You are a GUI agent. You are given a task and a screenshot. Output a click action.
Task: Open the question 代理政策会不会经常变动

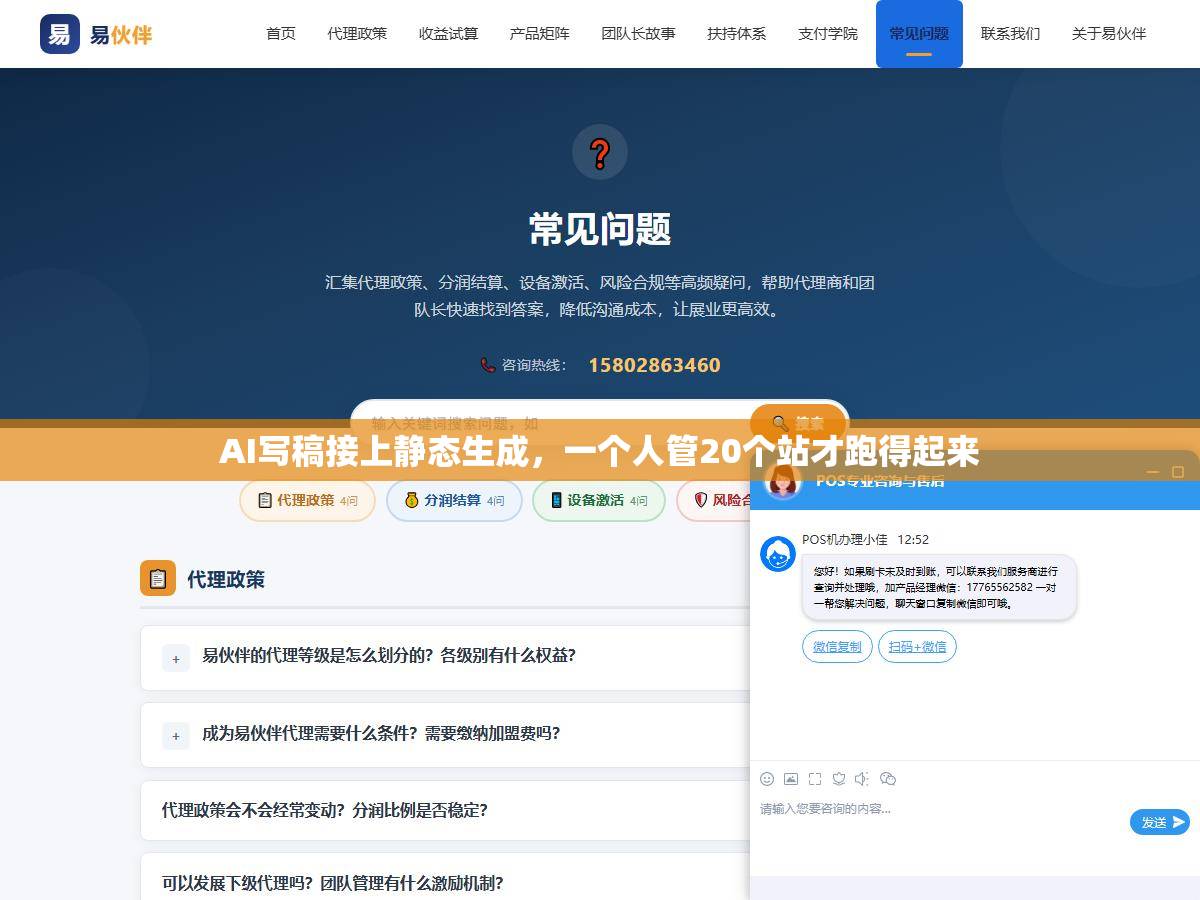coord(325,810)
